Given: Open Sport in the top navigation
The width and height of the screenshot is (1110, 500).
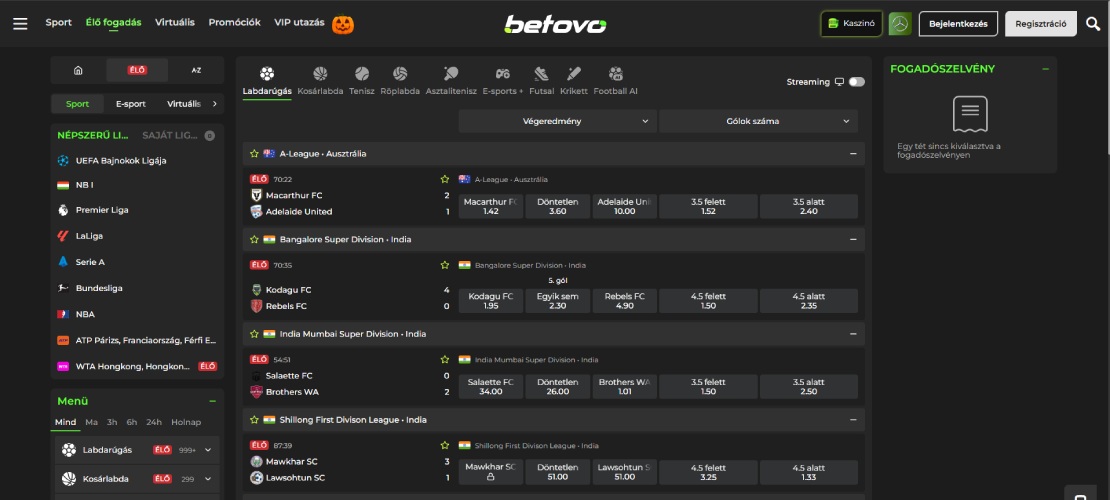Looking at the screenshot, I should click(x=59, y=23).
